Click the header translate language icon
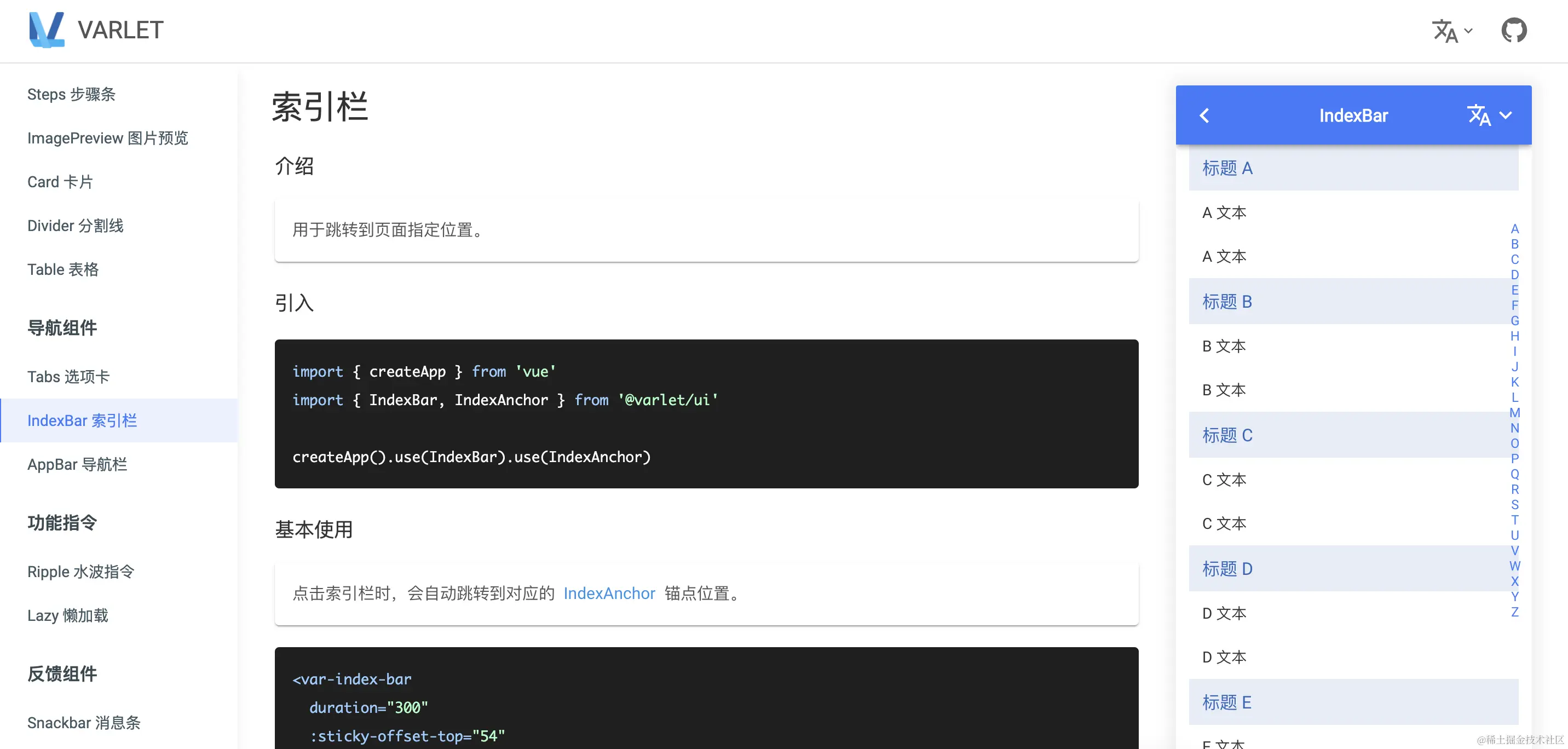The image size is (1568, 749). pyautogui.click(x=1444, y=31)
